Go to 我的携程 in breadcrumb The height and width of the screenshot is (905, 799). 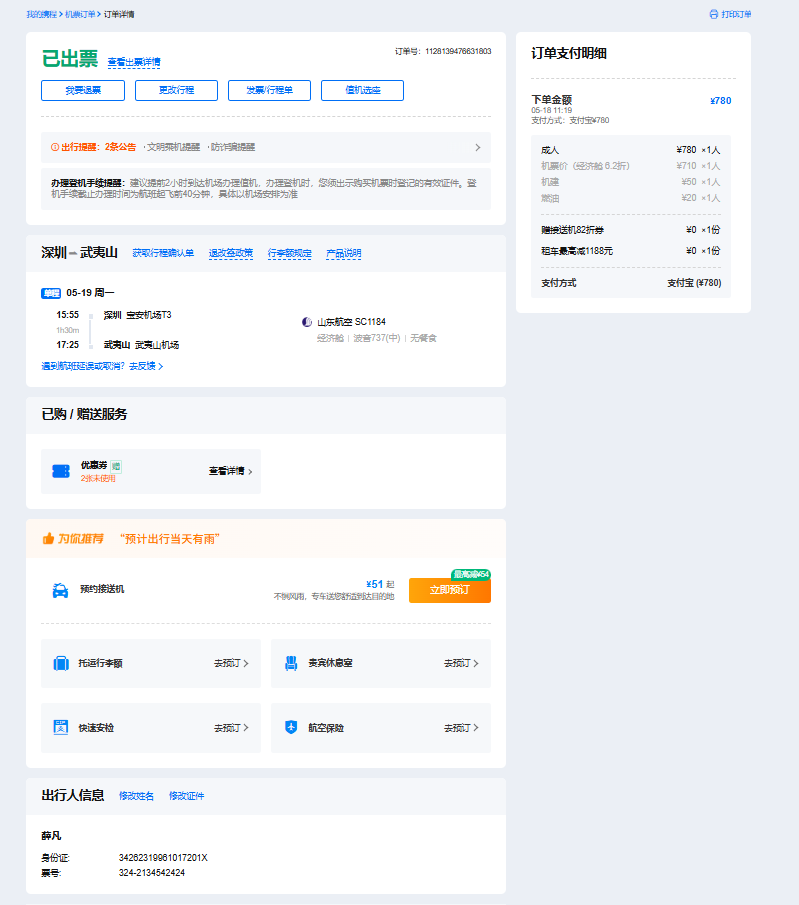[42, 15]
